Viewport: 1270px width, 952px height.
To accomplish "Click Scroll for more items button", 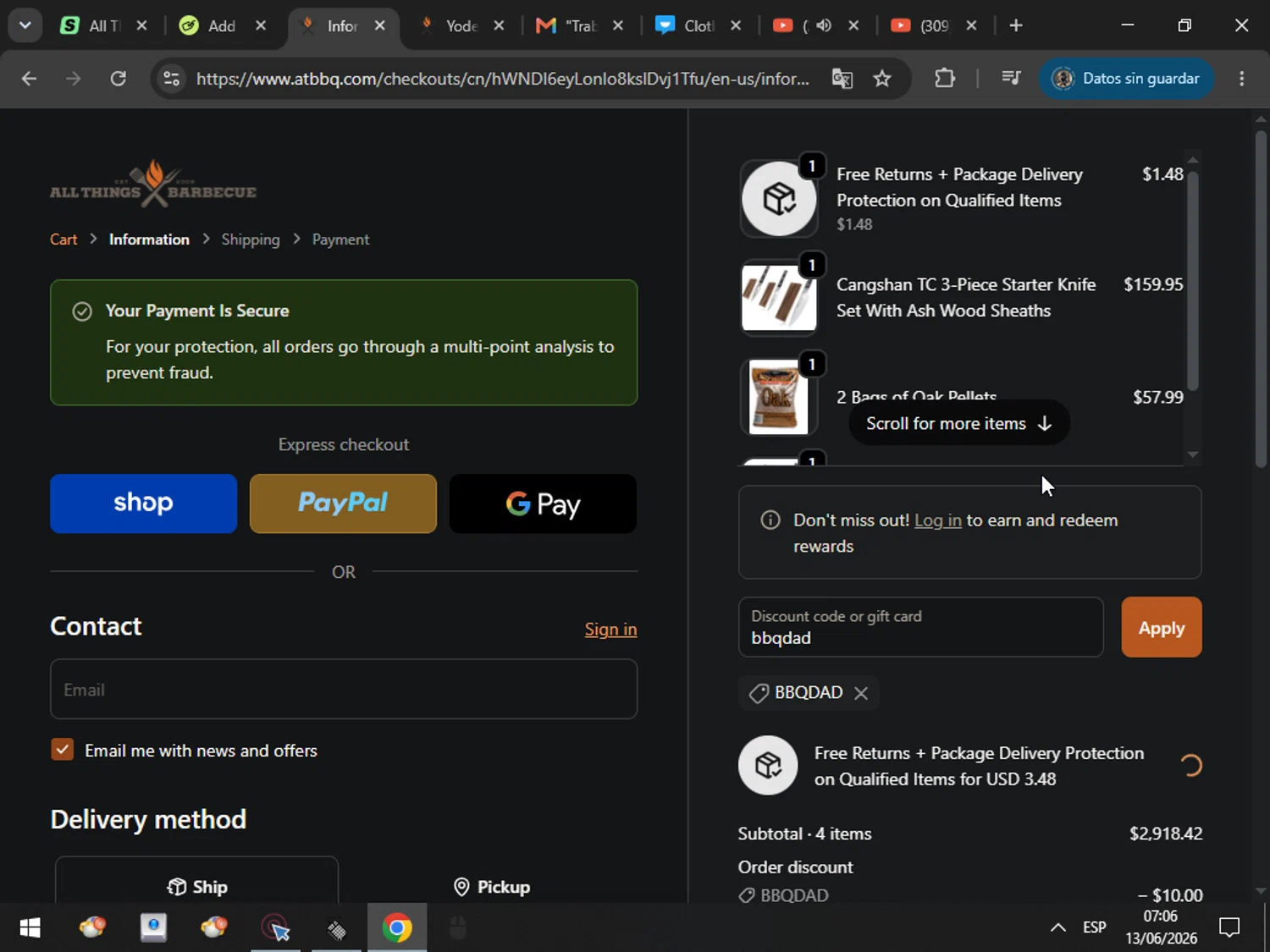I will (959, 423).
